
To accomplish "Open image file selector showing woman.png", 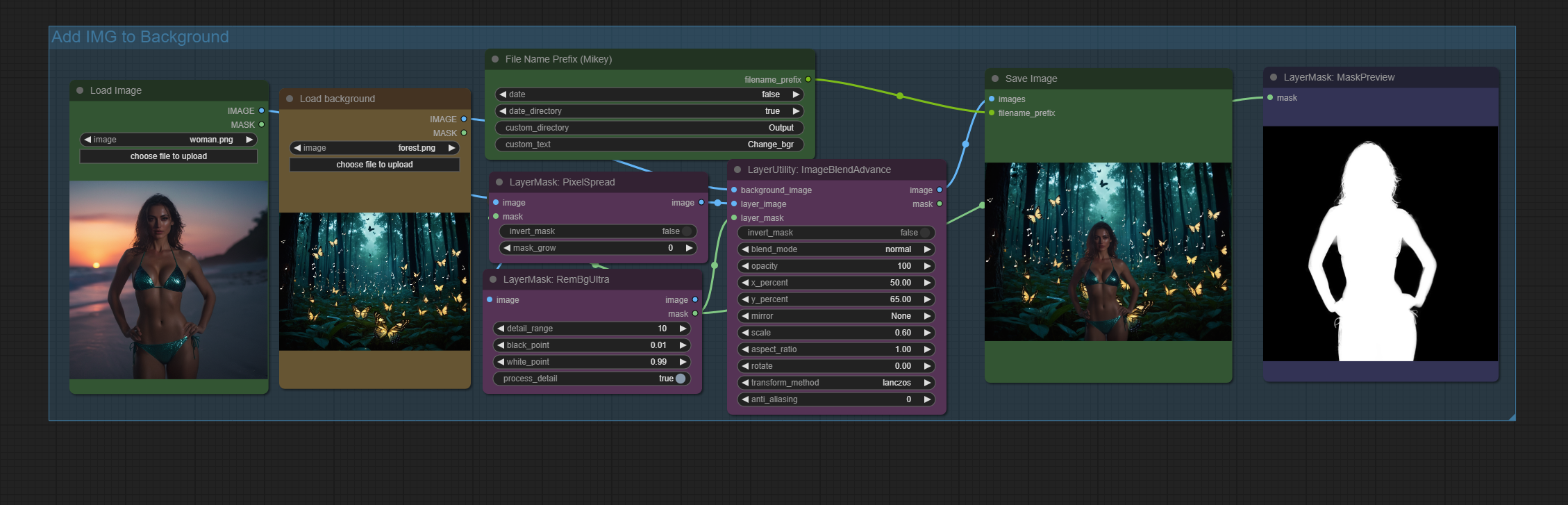I will 168,140.
